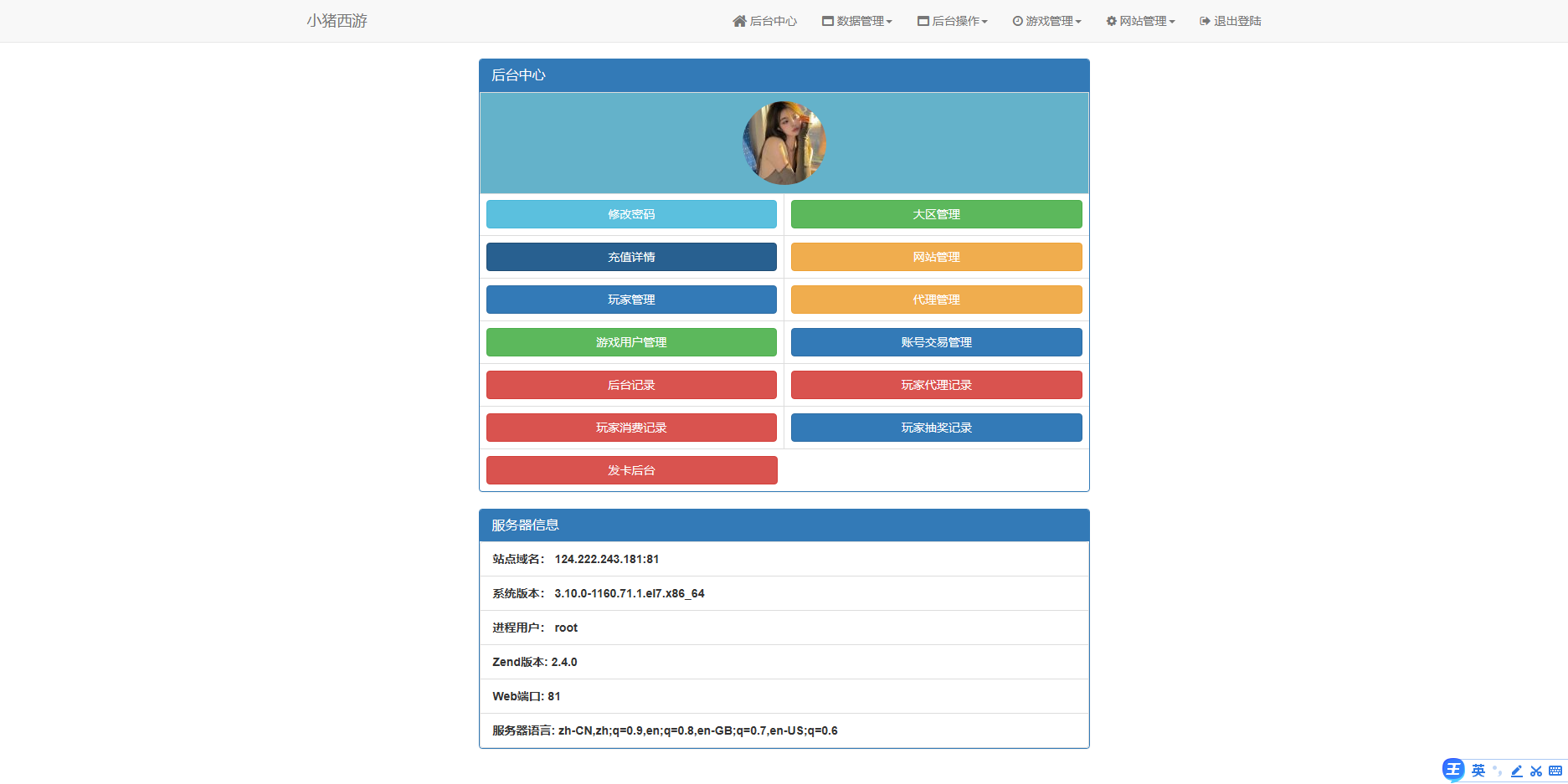
Task: Click the scissors screenshot icon in the IME toolbar
Action: coord(1536,771)
